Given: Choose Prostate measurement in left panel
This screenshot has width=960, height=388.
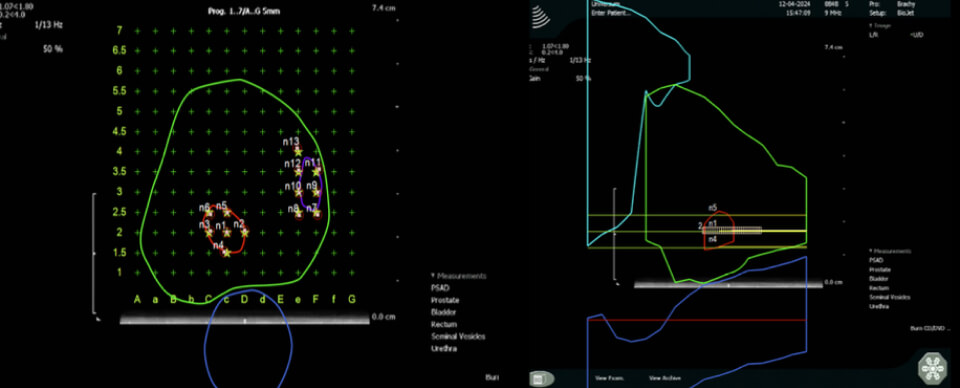Looking at the screenshot, I should pos(445,300).
